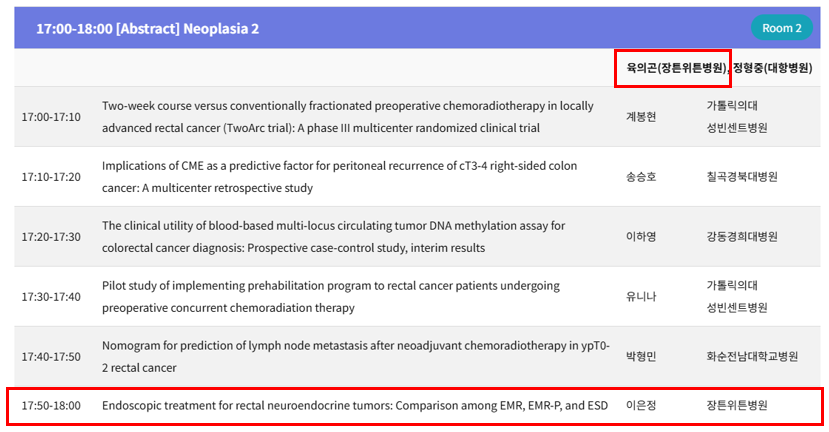Click the Room 2 badge
The height and width of the screenshot is (432, 829).
781,28
